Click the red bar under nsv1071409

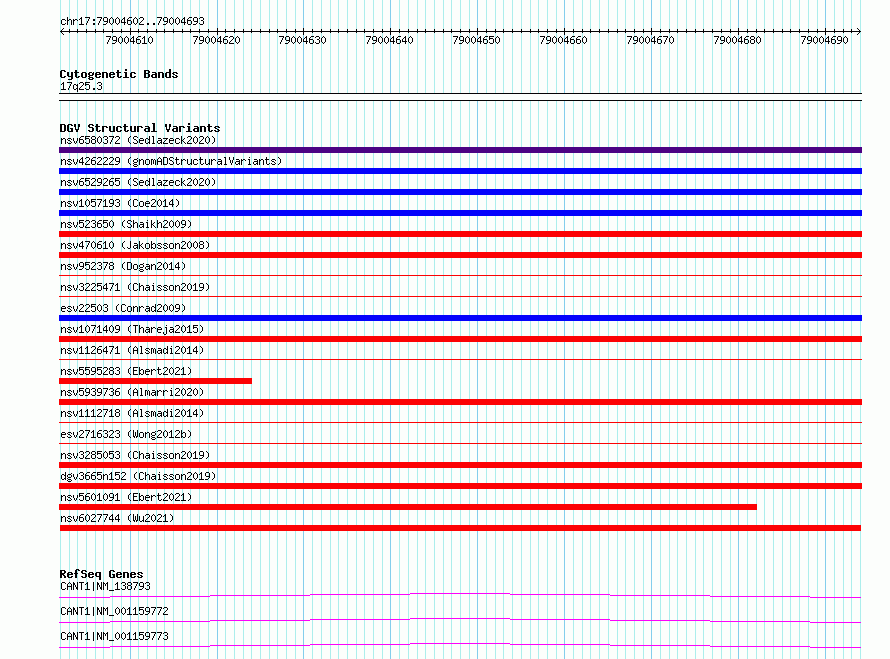click(460, 339)
